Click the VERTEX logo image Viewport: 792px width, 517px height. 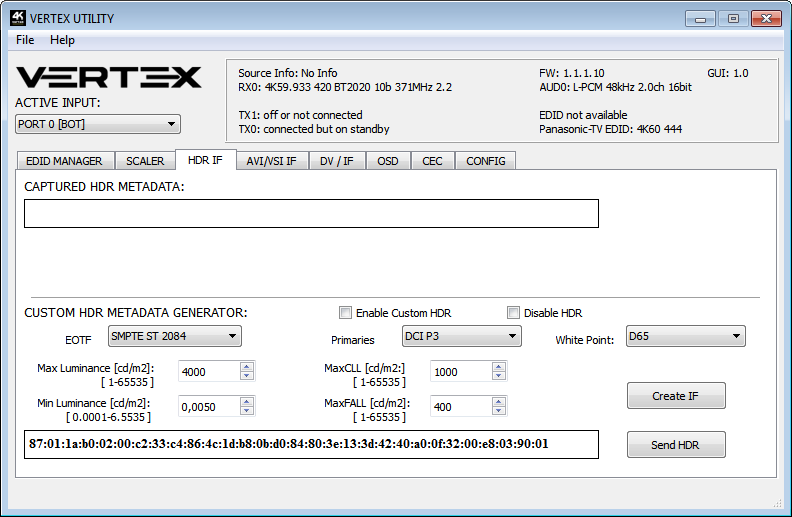click(109, 77)
